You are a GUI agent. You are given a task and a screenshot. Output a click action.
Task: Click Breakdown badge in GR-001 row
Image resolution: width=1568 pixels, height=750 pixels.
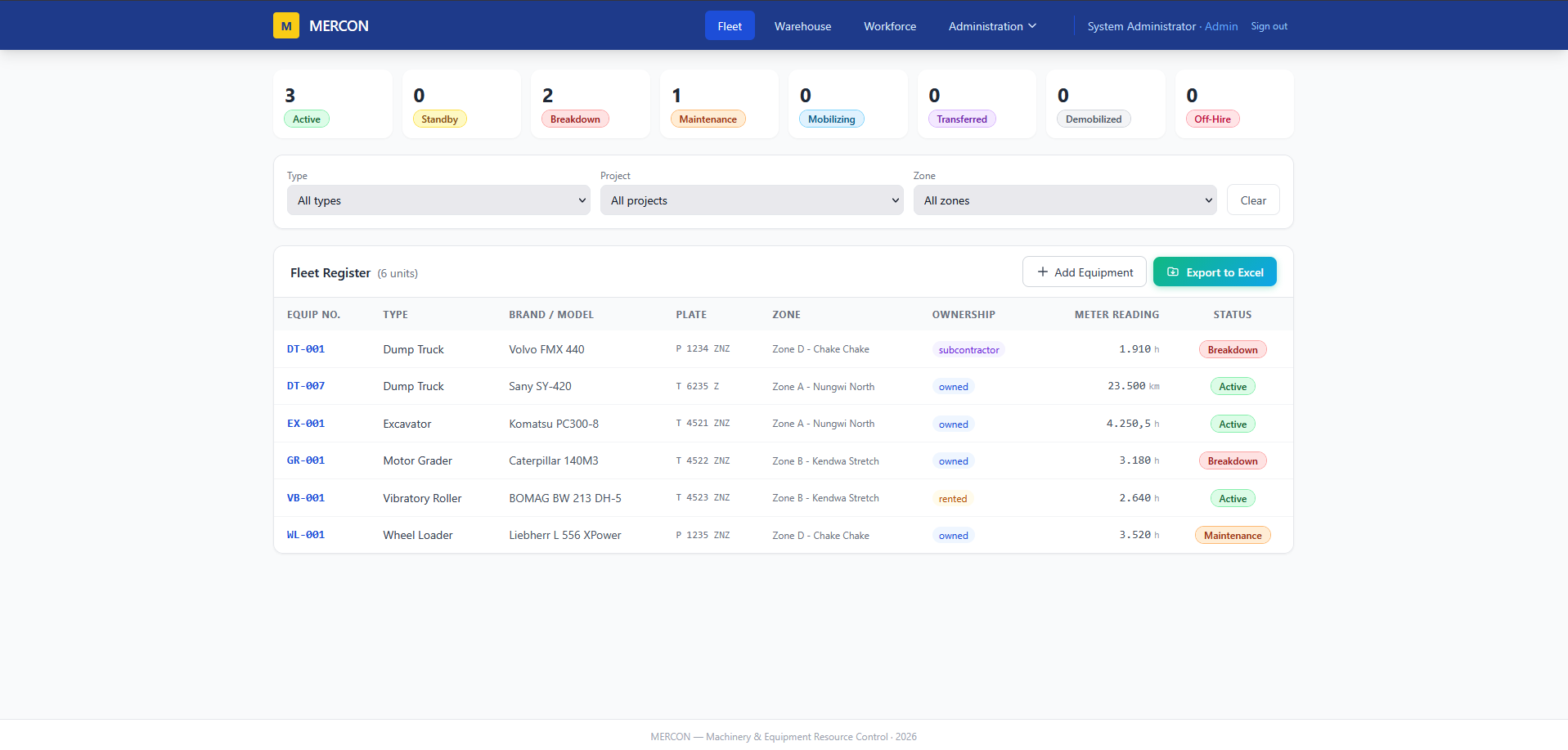[1233, 461]
